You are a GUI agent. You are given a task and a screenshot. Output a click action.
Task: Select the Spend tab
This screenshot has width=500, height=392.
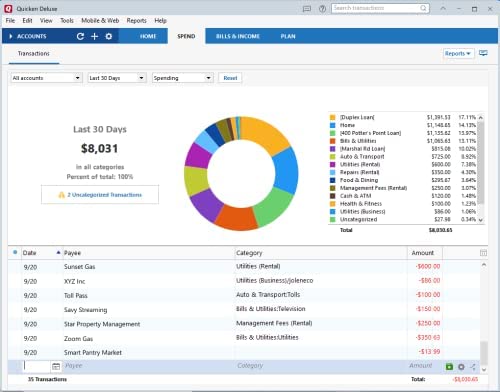186,36
